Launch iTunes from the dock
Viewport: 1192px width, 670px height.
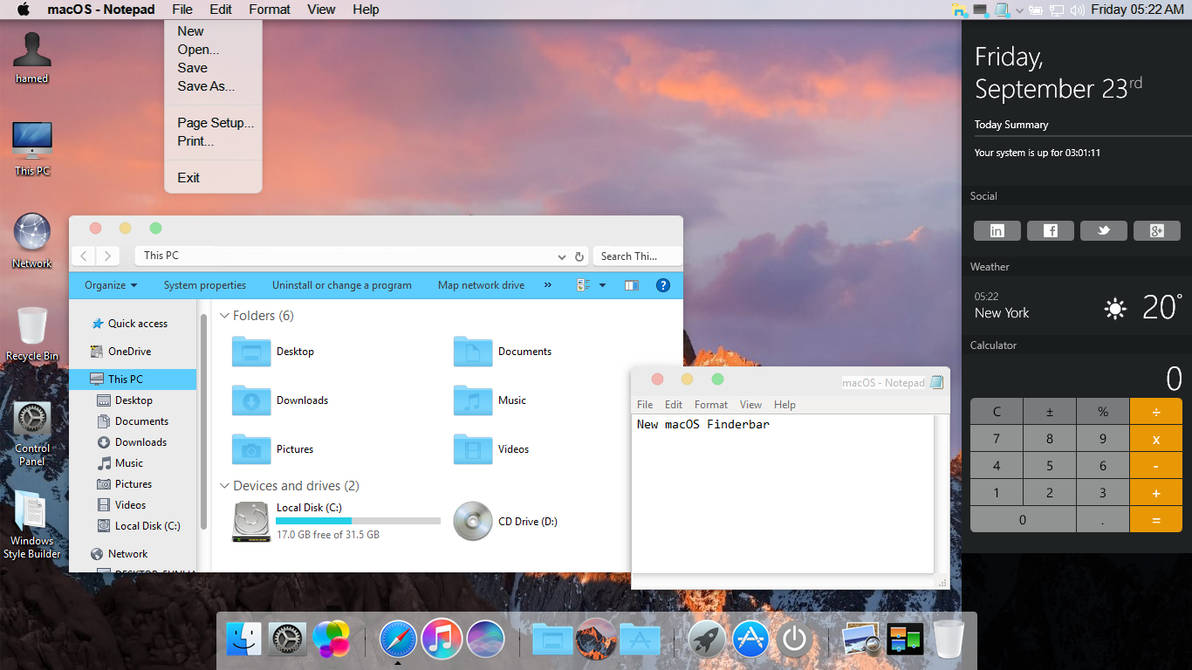pos(442,639)
